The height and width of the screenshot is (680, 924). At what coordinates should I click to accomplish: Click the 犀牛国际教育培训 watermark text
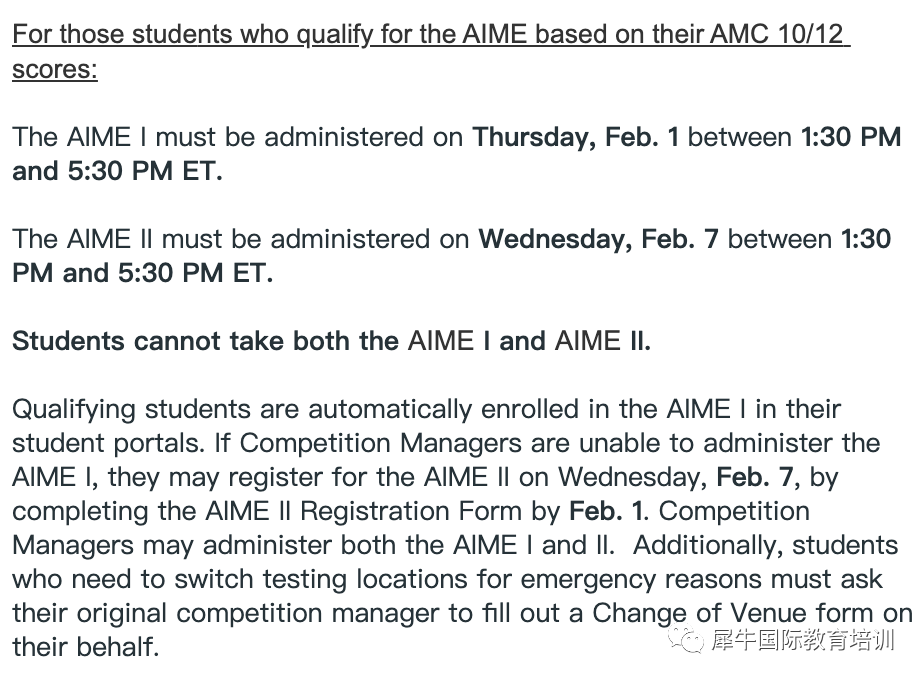coord(803,640)
